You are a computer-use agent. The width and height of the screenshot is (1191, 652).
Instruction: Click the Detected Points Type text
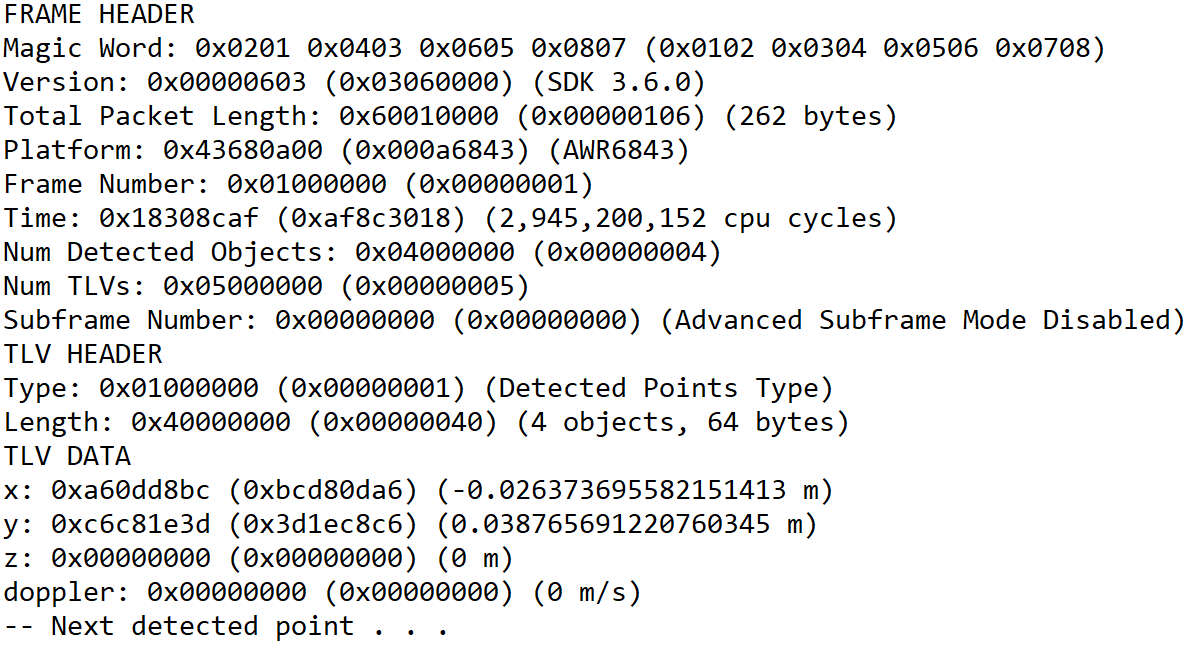tap(659, 388)
